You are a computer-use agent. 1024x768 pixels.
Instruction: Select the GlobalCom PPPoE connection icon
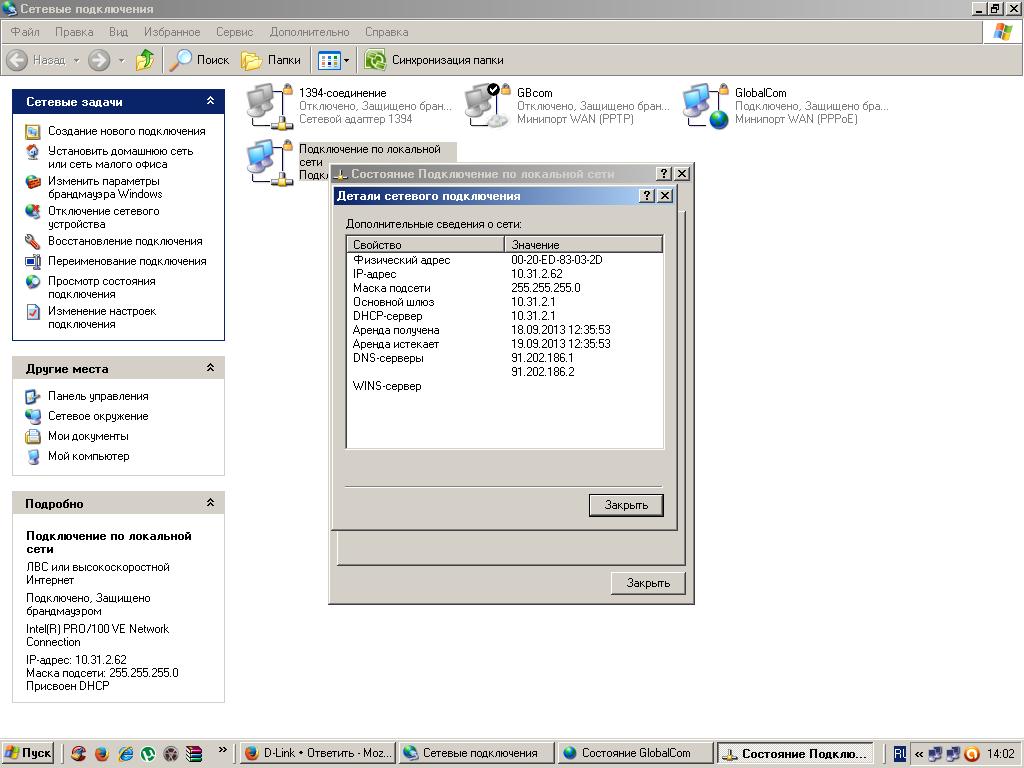tap(705, 106)
